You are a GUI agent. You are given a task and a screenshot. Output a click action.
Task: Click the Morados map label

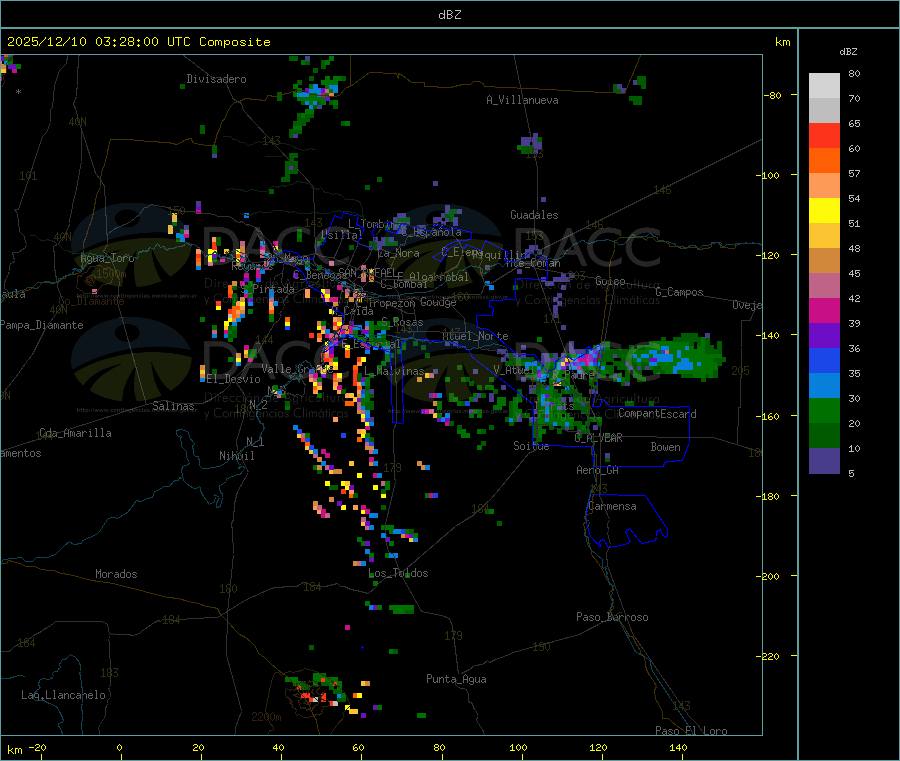click(116, 574)
